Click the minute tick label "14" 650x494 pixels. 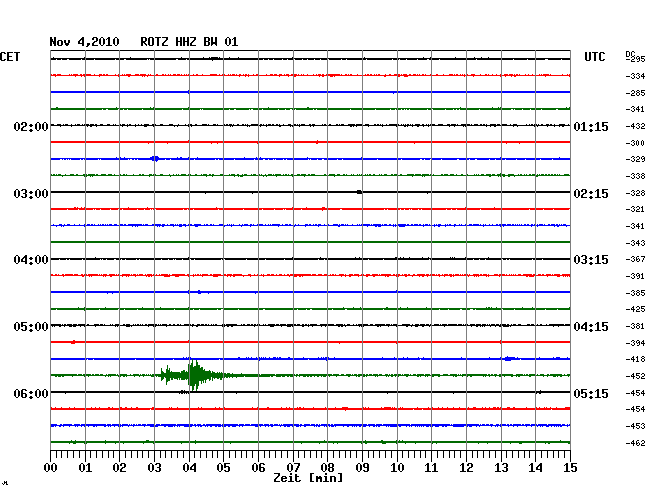pos(535,467)
